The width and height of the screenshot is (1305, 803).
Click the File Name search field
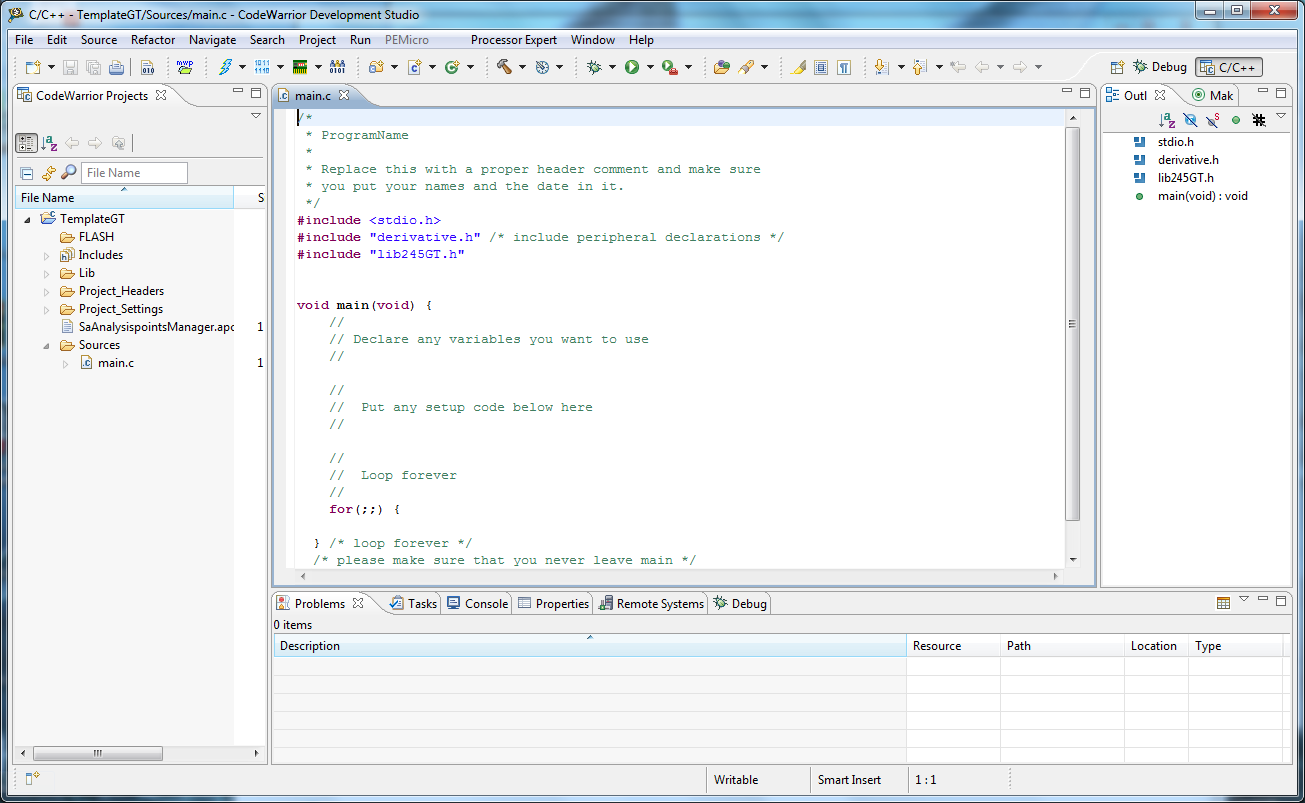click(x=134, y=173)
